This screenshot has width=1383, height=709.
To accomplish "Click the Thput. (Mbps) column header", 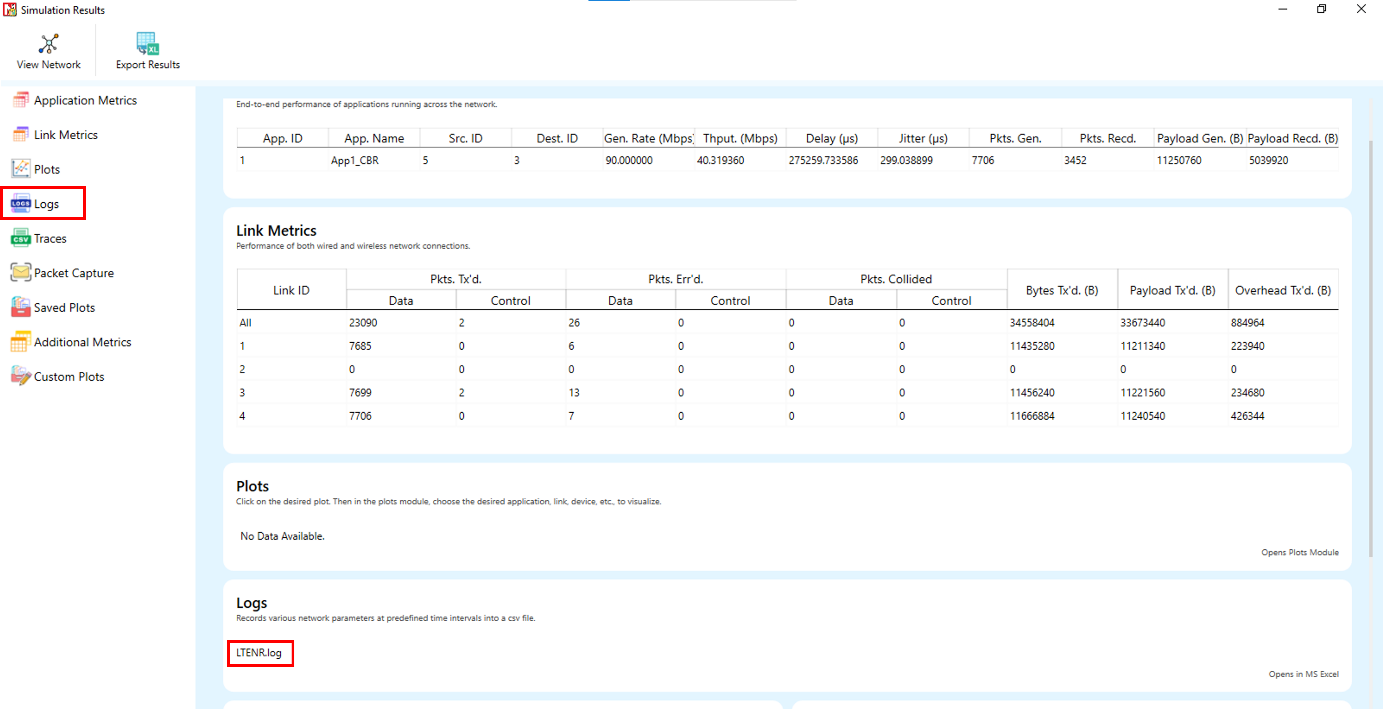I will 740,139.
